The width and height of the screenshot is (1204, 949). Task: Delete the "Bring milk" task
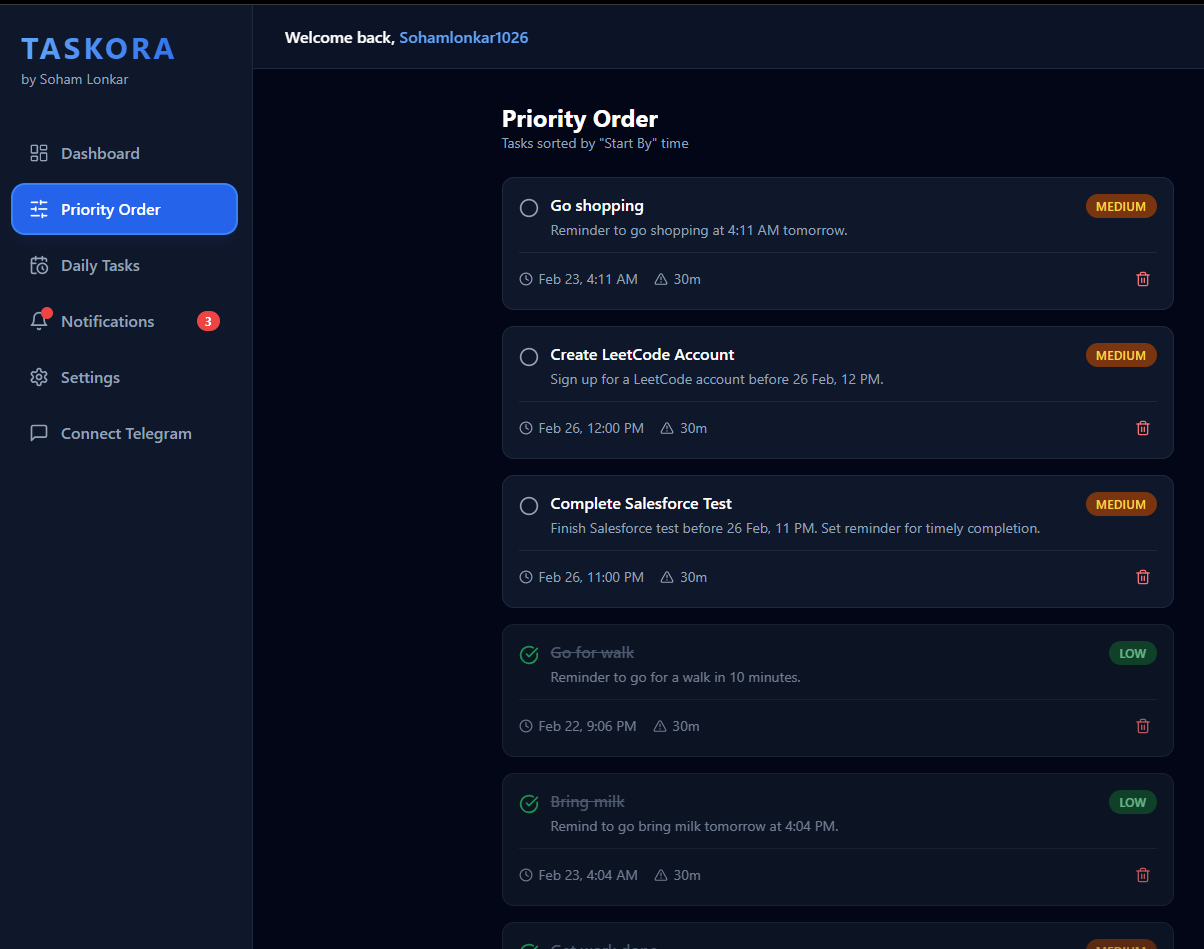[x=1142, y=875]
